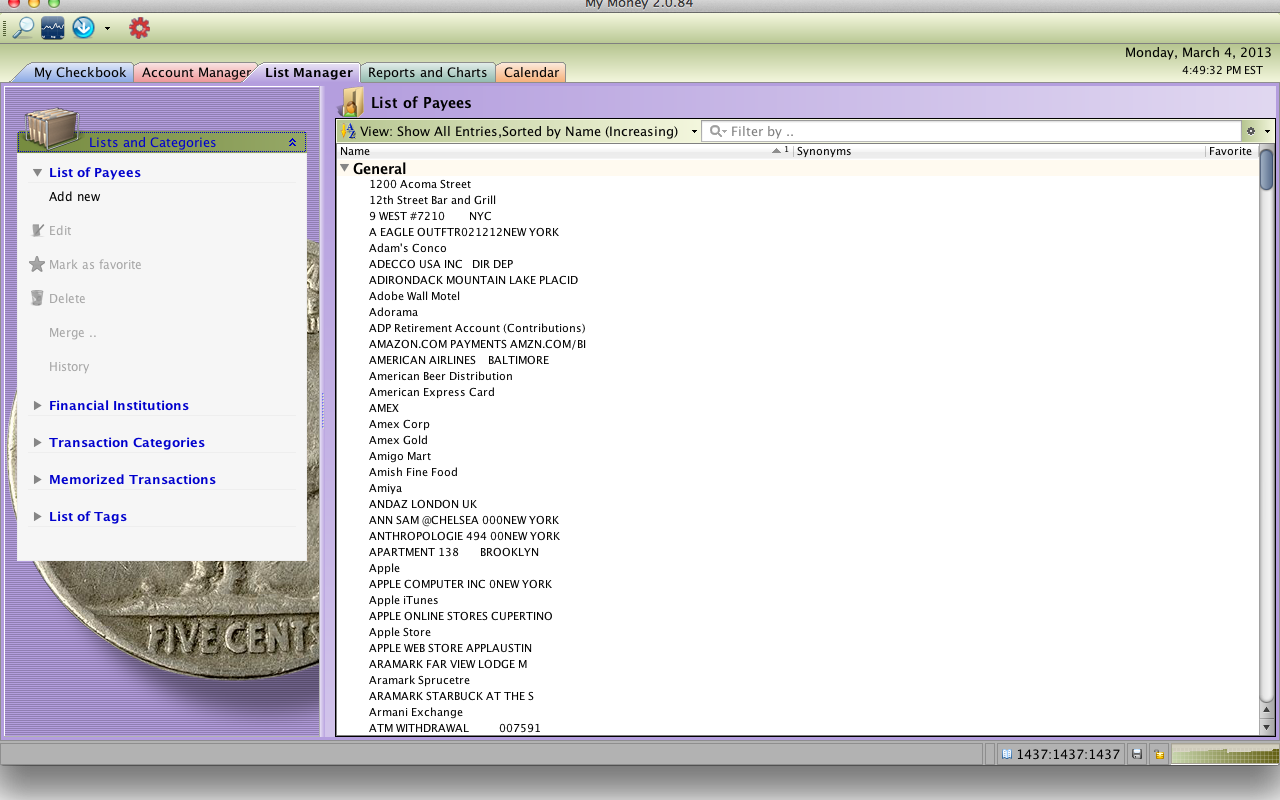The image size is (1280, 800).
Task: Click the blue download arrow toolbar icon
Action: point(83,28)
